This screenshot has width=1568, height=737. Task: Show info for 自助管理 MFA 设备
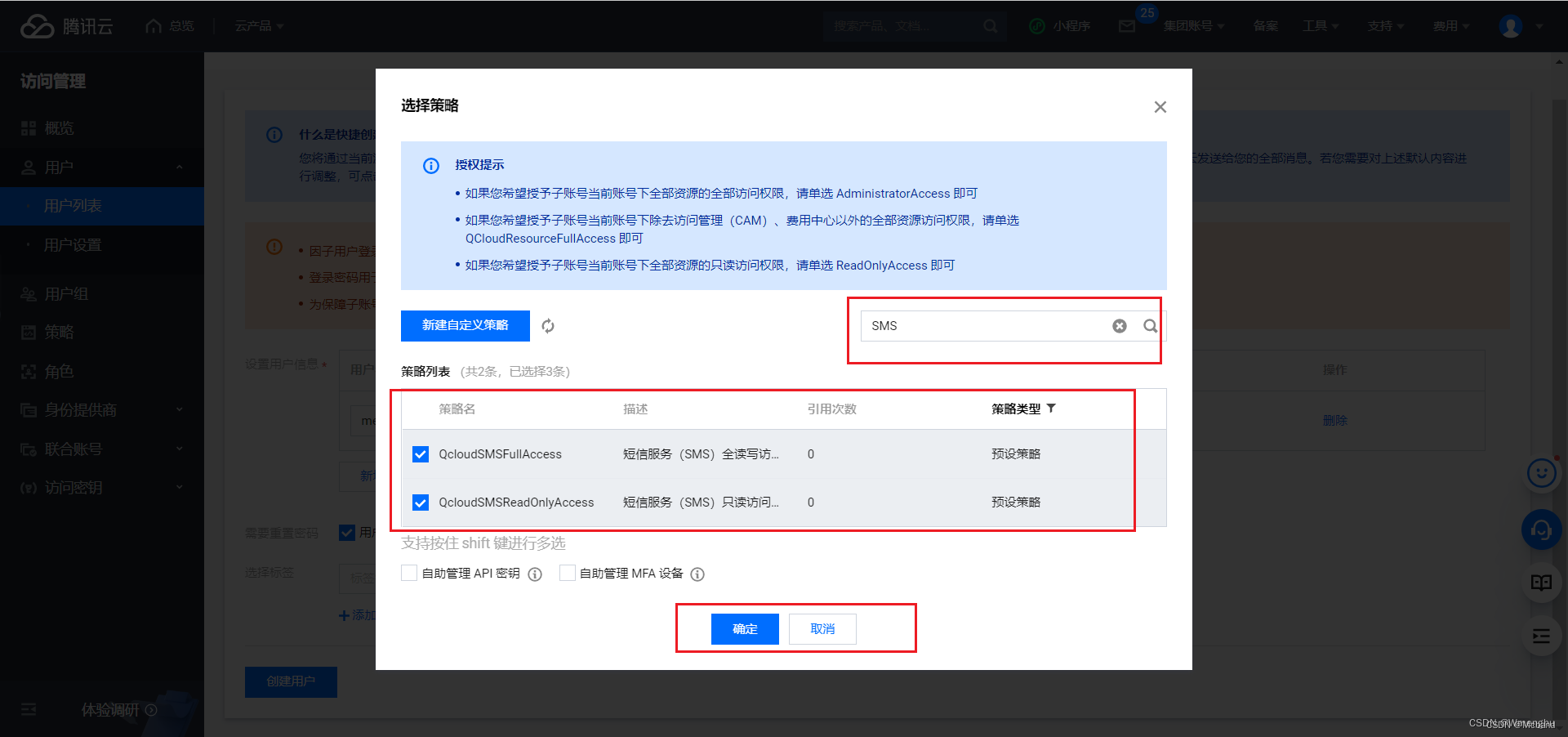click(697, 574)
